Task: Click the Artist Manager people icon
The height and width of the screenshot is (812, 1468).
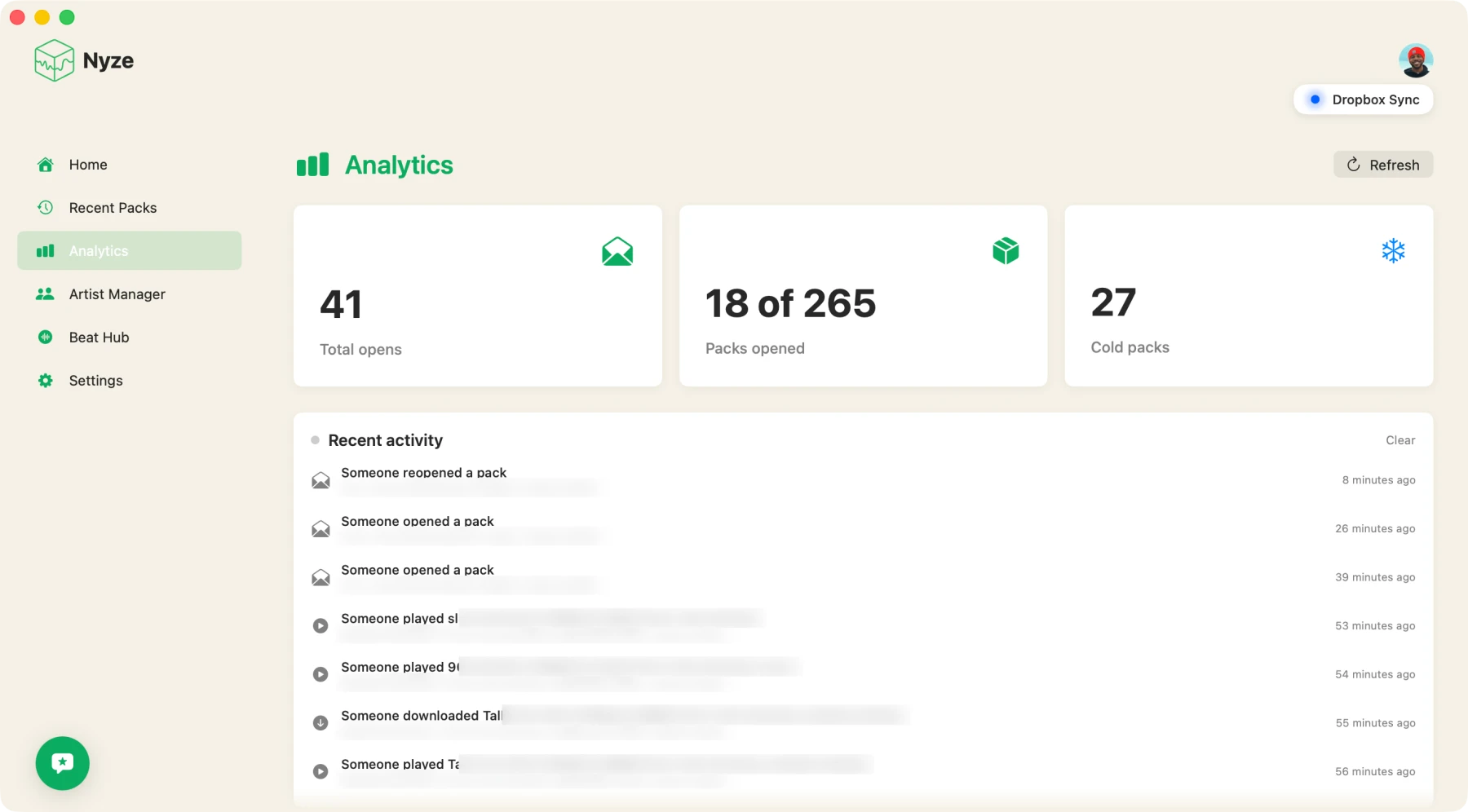Action: [46, 294]
